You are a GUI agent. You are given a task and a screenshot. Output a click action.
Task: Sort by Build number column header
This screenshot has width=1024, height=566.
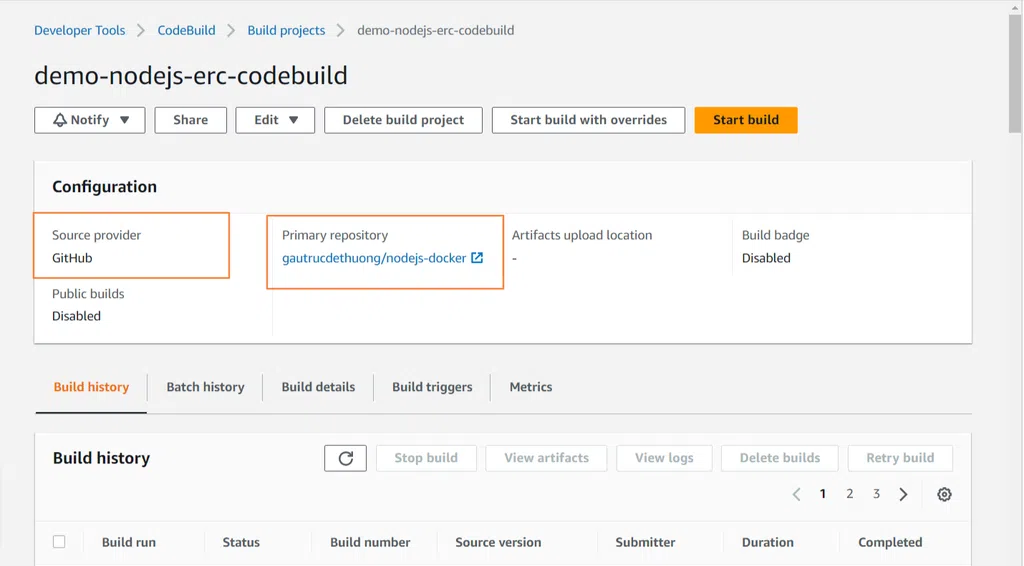click(370, 542)
